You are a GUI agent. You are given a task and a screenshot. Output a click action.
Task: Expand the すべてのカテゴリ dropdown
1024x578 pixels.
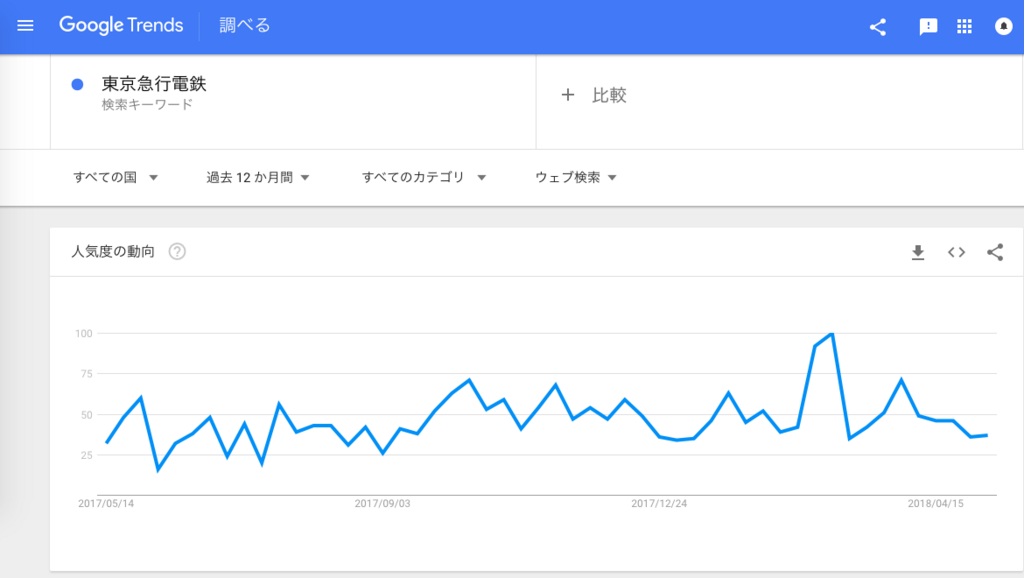pyautogui.click(x=424, y=177)
